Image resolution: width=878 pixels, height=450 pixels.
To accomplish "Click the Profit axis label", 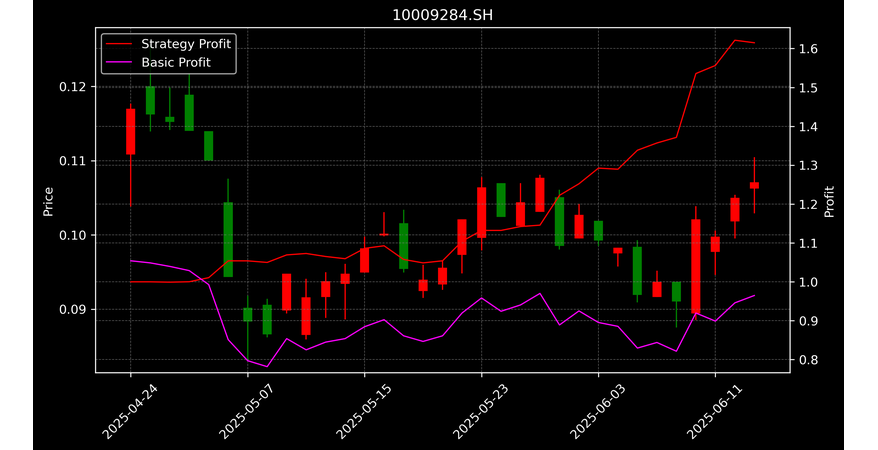I will point(829,201).
